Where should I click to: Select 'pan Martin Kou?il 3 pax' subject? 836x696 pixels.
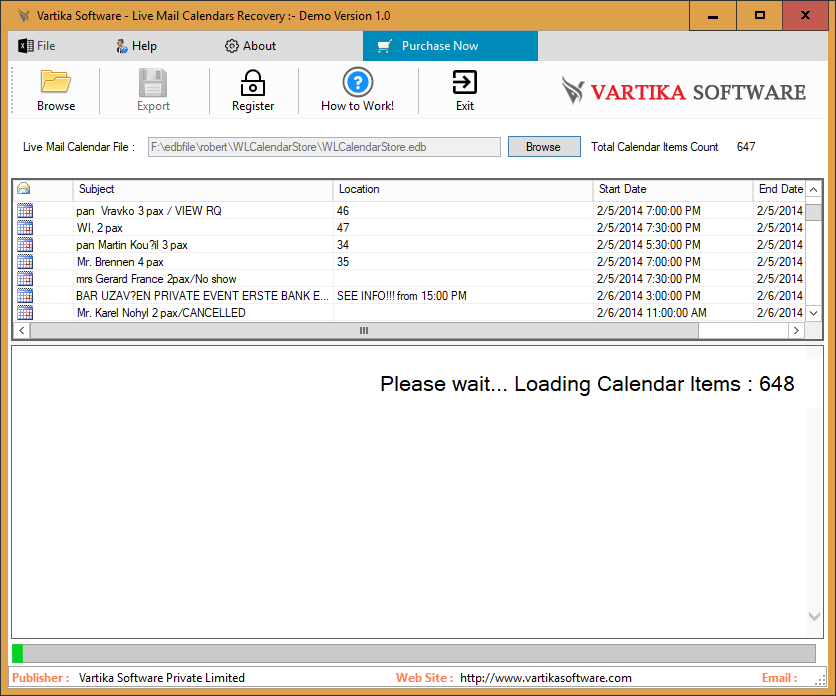point(132,245)
